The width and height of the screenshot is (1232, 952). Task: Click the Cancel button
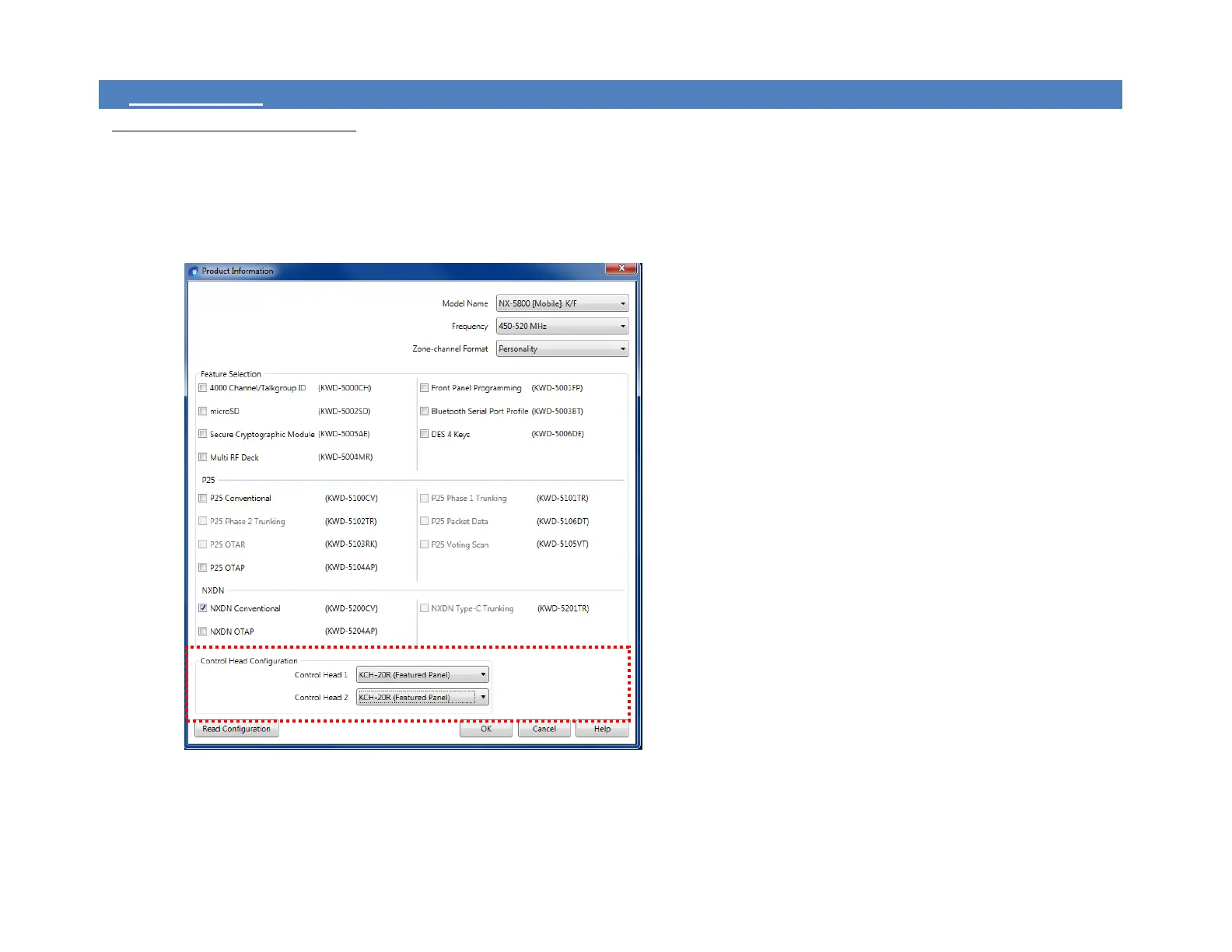coord(544,729)
